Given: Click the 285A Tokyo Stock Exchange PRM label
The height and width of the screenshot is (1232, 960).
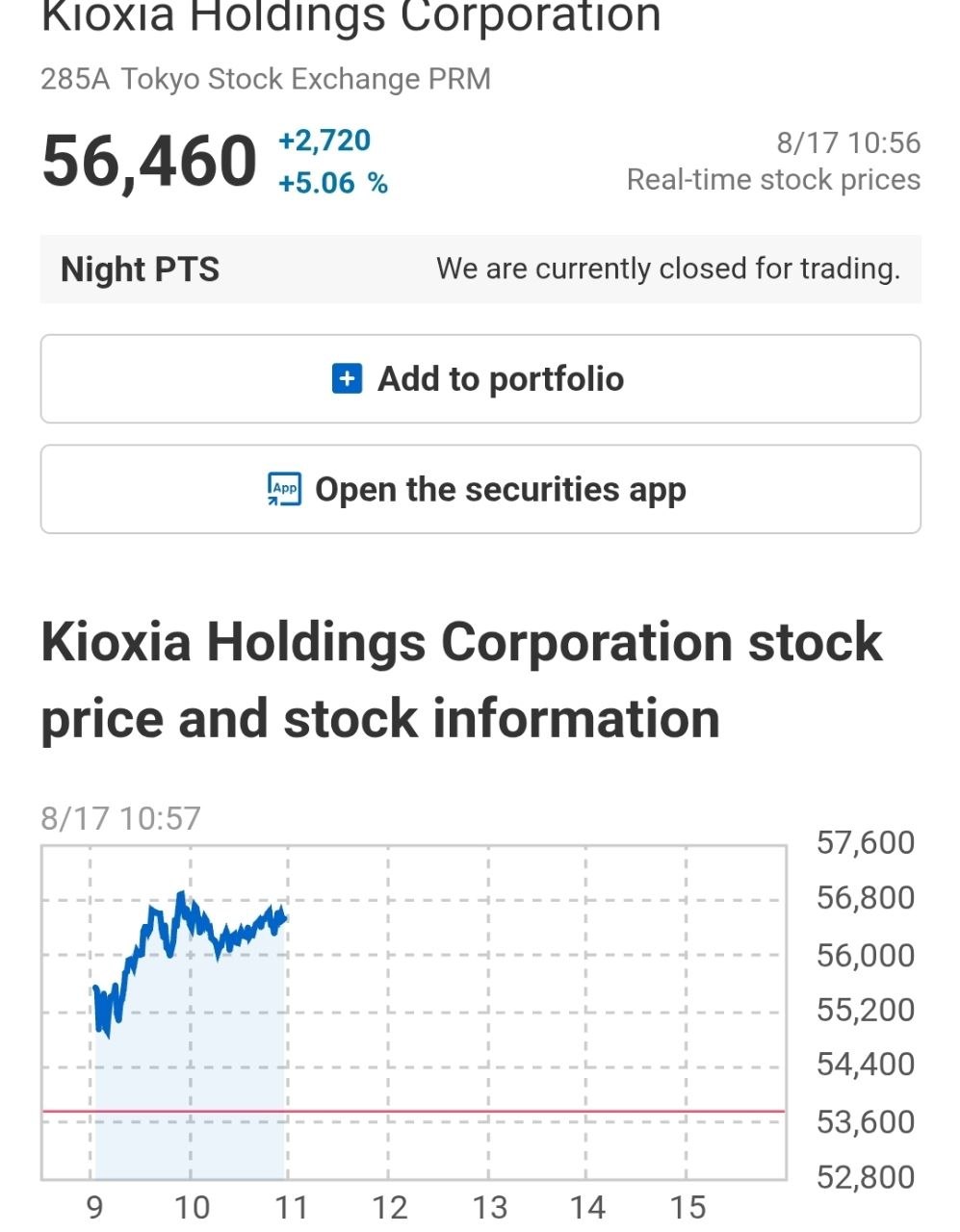Looking at the screenshot, I should pos(266,79).
